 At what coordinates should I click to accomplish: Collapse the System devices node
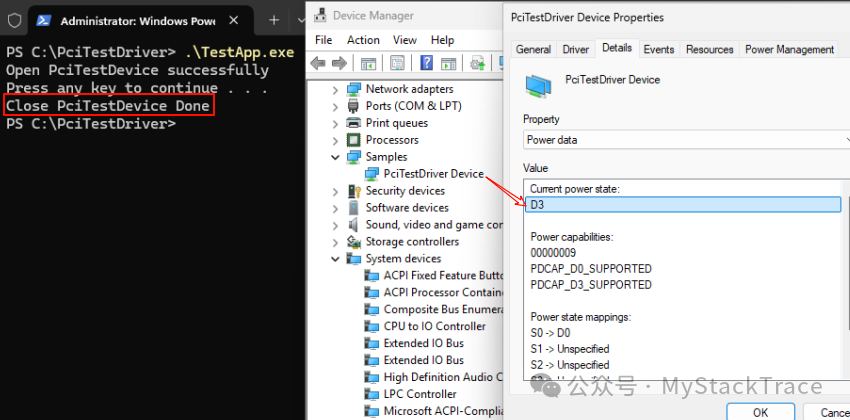336,259
